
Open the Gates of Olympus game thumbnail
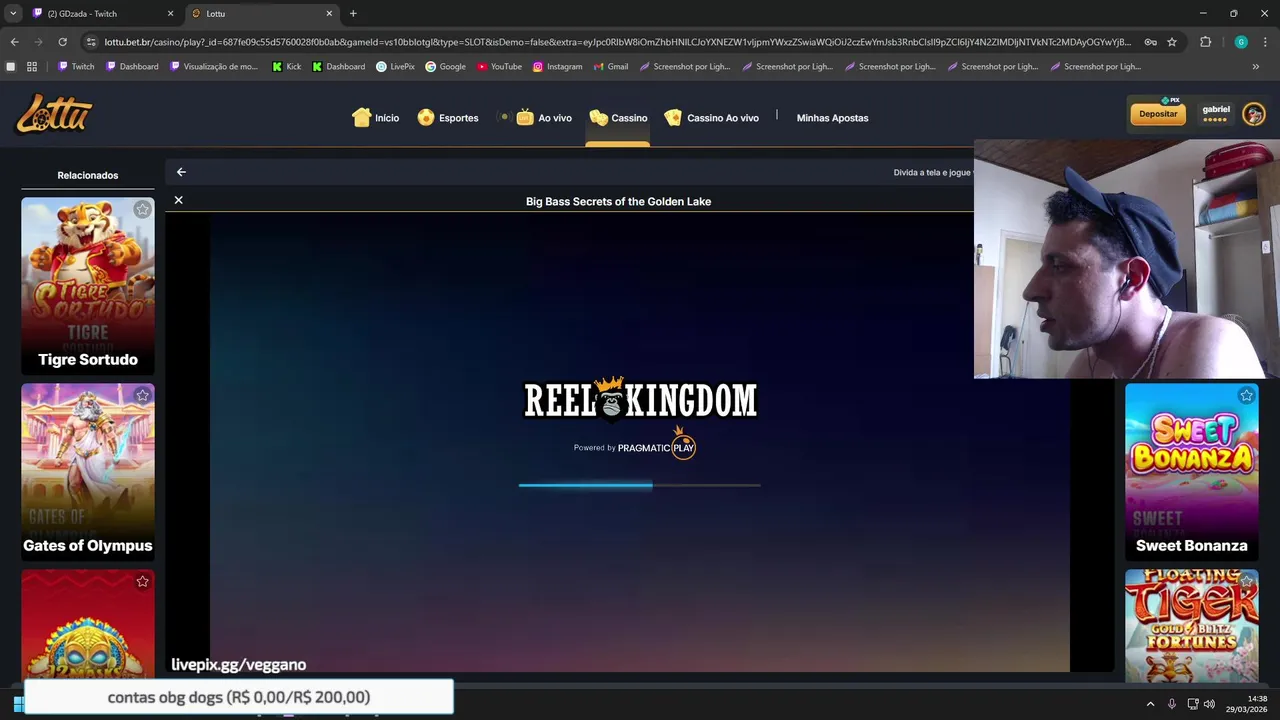88,472
